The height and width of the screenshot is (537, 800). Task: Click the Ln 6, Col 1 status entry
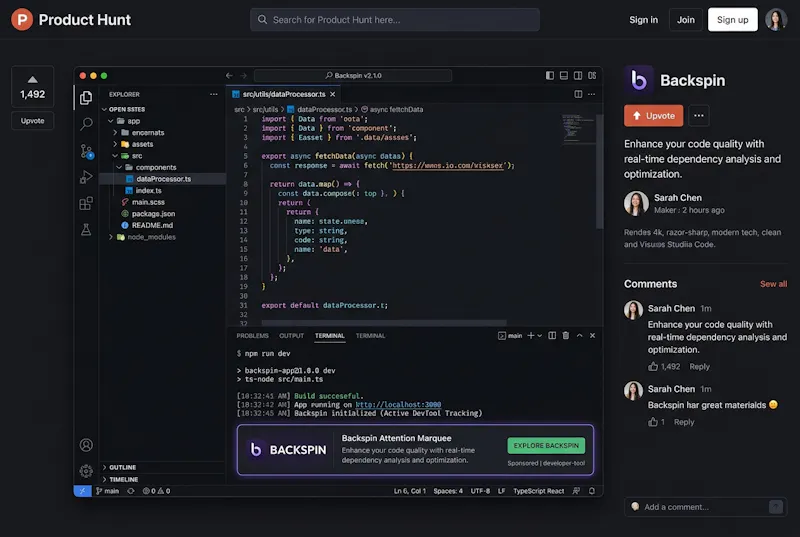[410, 491]
